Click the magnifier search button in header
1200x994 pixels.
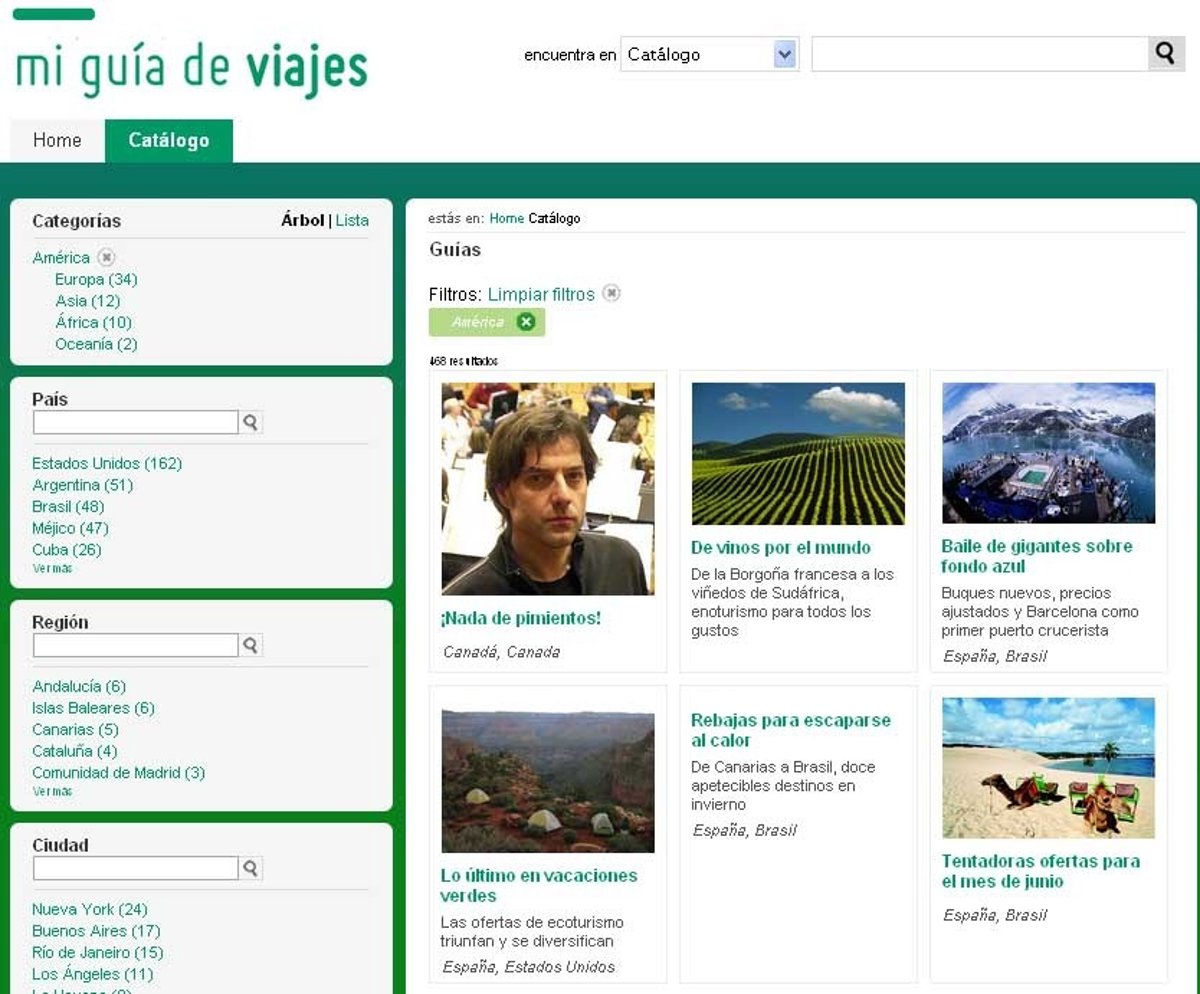pyautogui.click(x=1165, y=54)
